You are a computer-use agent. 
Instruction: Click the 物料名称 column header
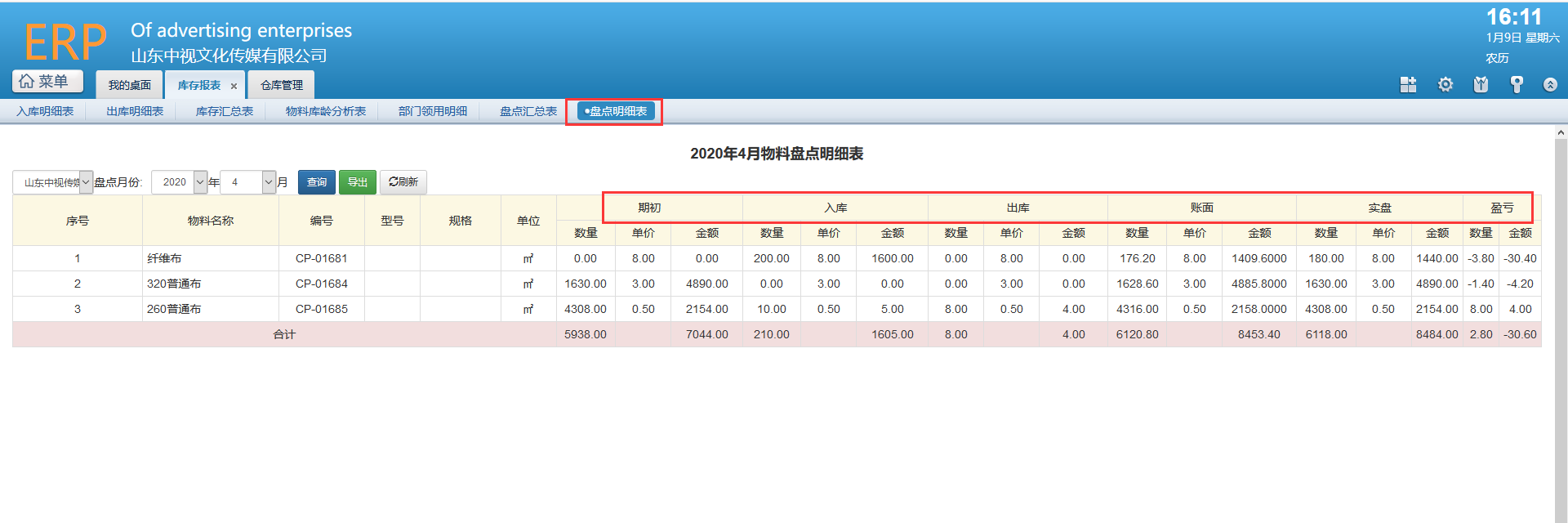tap(211, 221)
